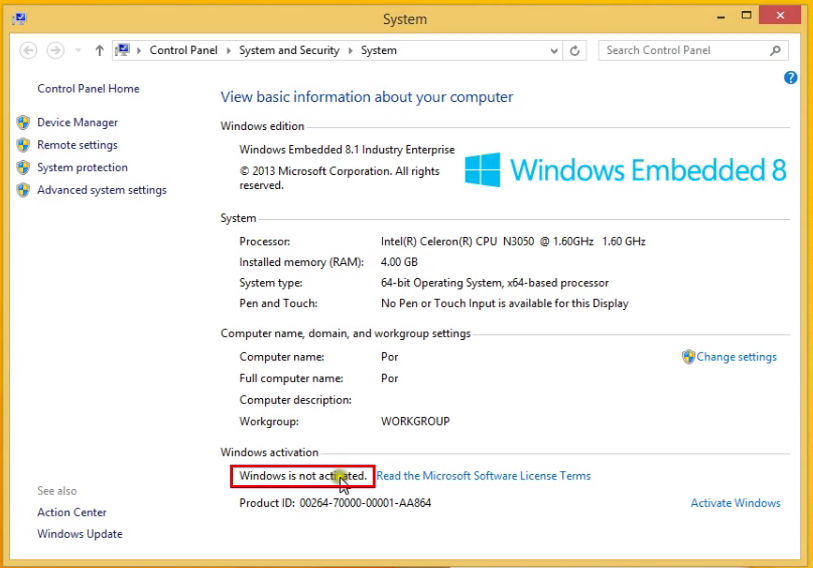Image resolution: width=813 pixels, height=568 pixels.
Task: Click the search magnifier icon
Action: 775,50
